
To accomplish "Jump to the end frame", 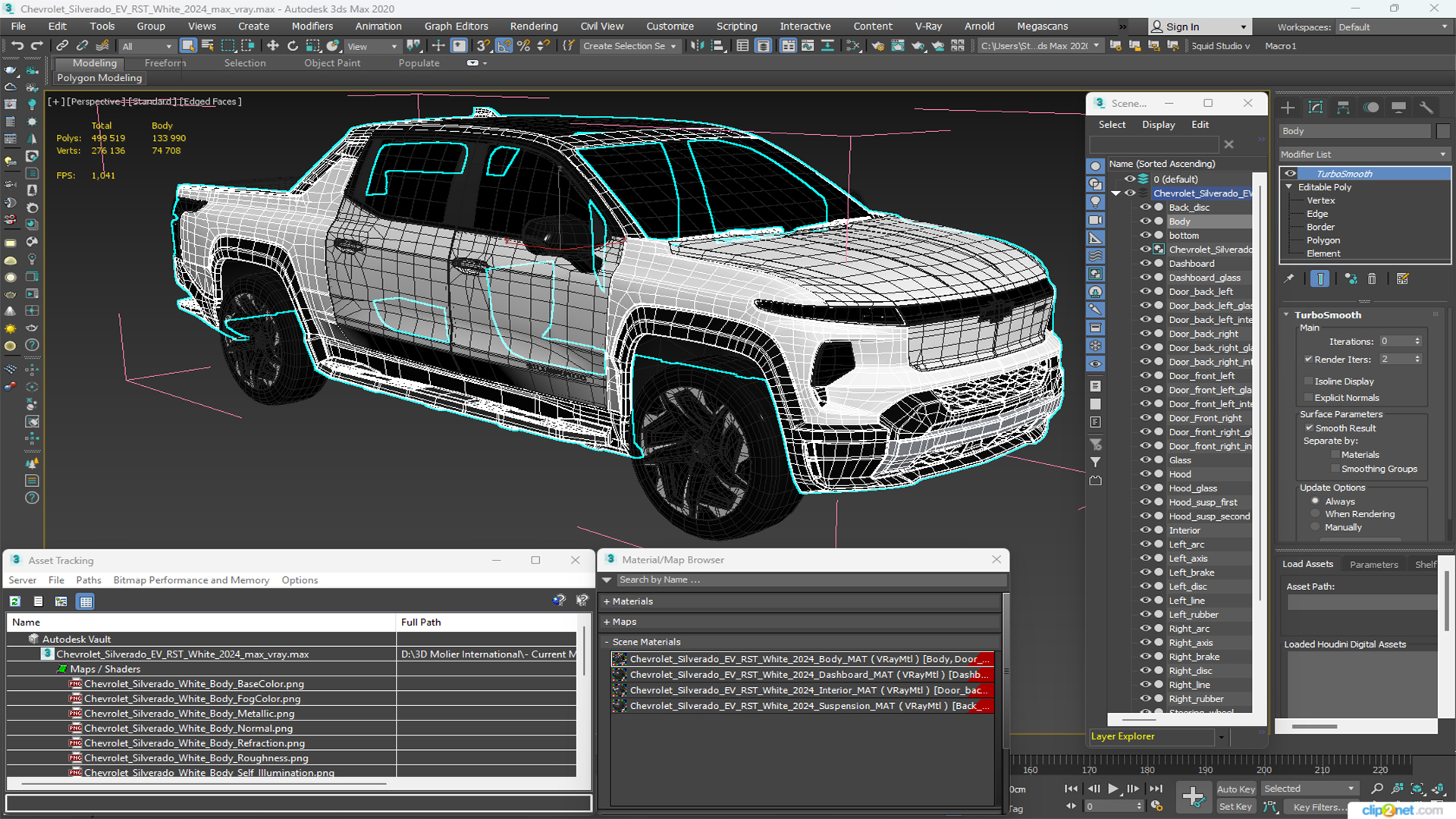I will pos(1156,789).
